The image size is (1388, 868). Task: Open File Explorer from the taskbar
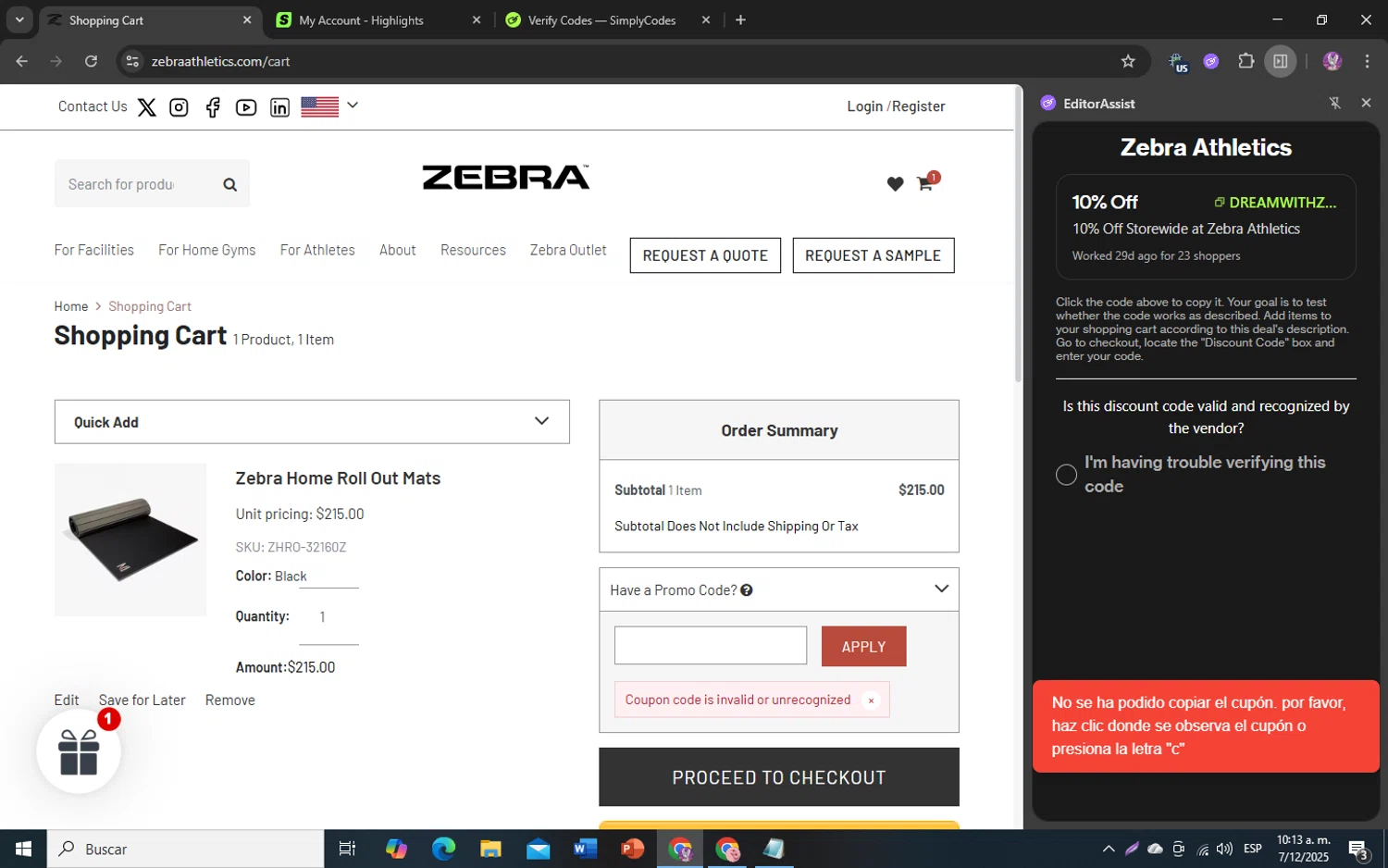pyautogui.click(x=490, y=849)
